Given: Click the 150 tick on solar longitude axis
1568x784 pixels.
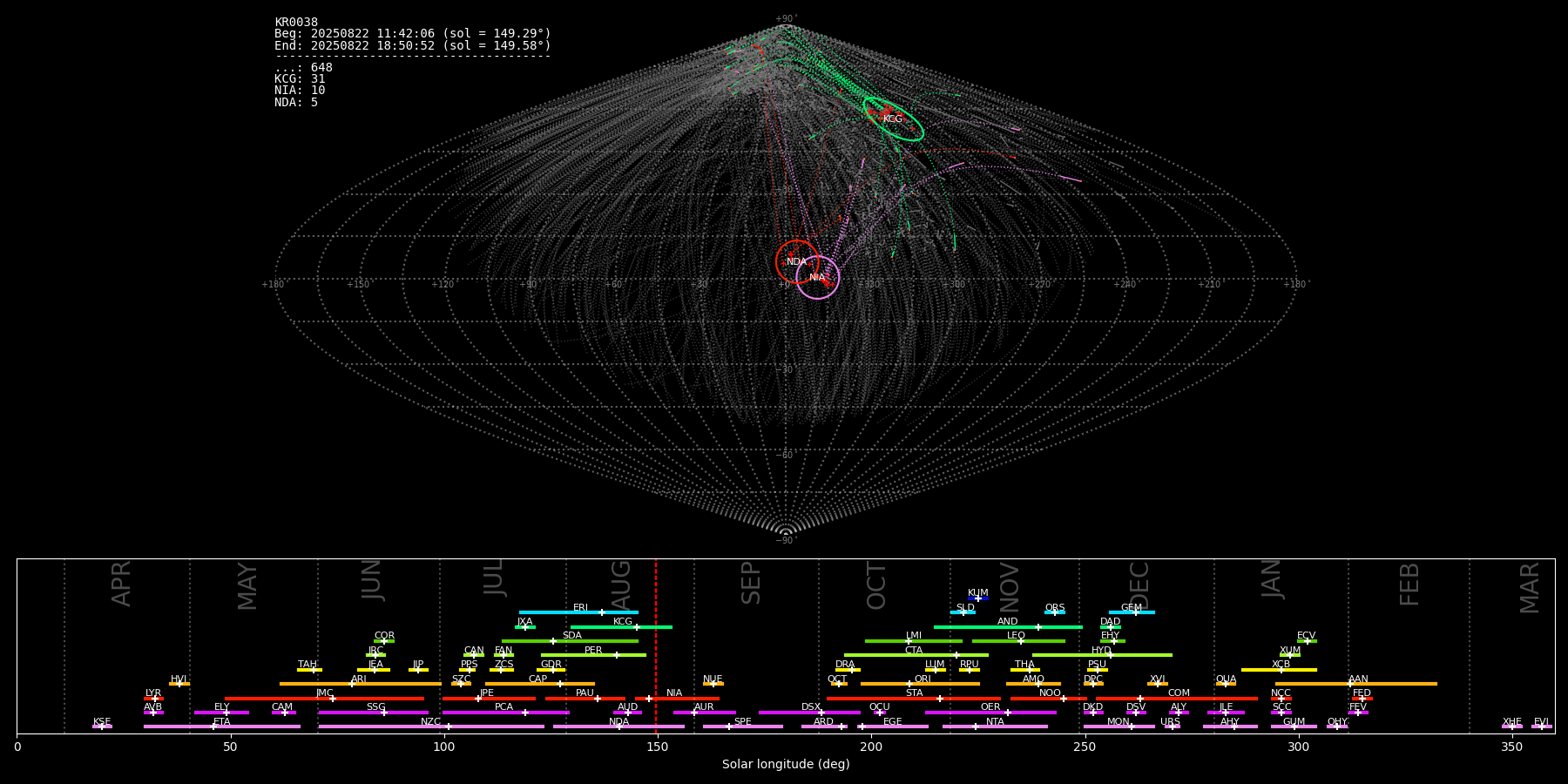Looking at the screenshot, I should [x=657, y=747].
